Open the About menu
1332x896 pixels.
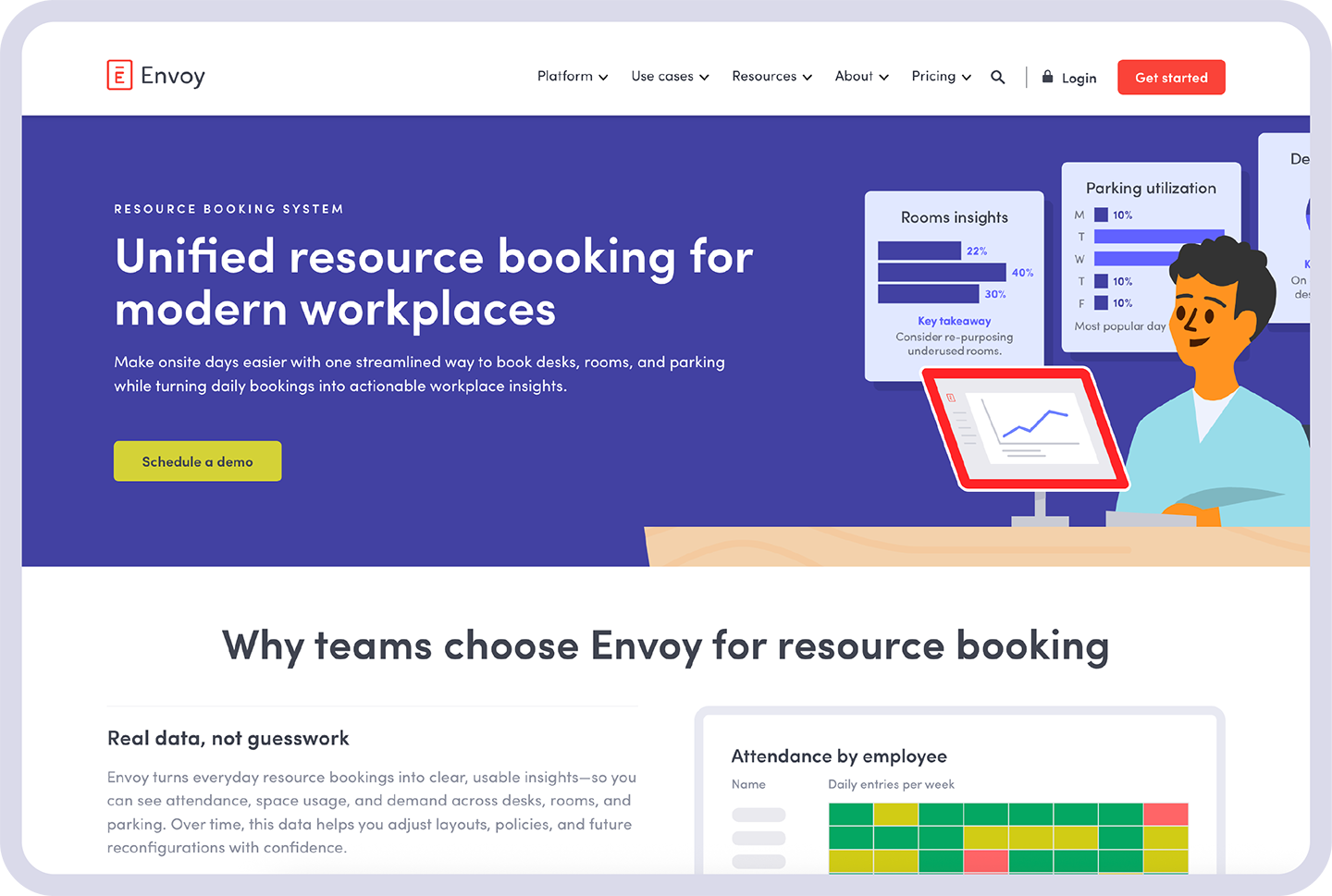(861, 77)
